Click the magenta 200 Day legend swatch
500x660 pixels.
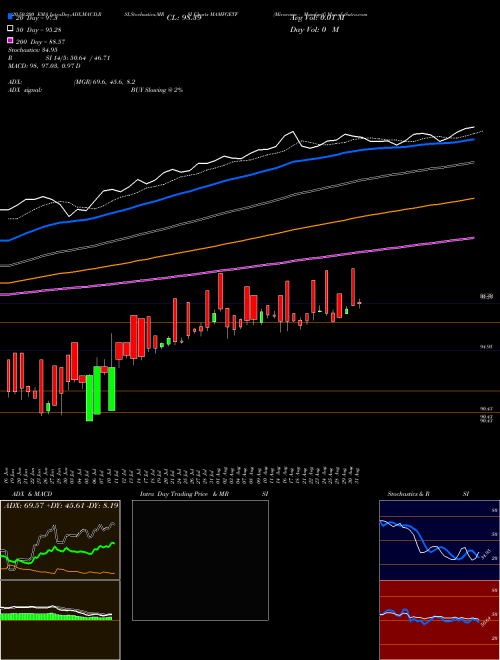[x=11, y=40]
